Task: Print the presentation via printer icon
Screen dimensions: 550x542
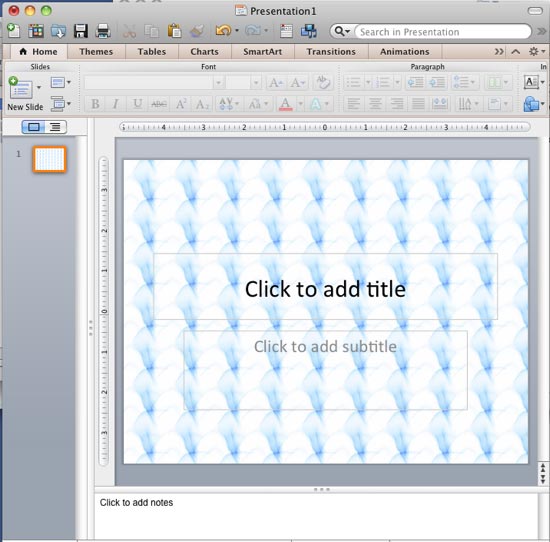Action: click(x=103, y=31)
